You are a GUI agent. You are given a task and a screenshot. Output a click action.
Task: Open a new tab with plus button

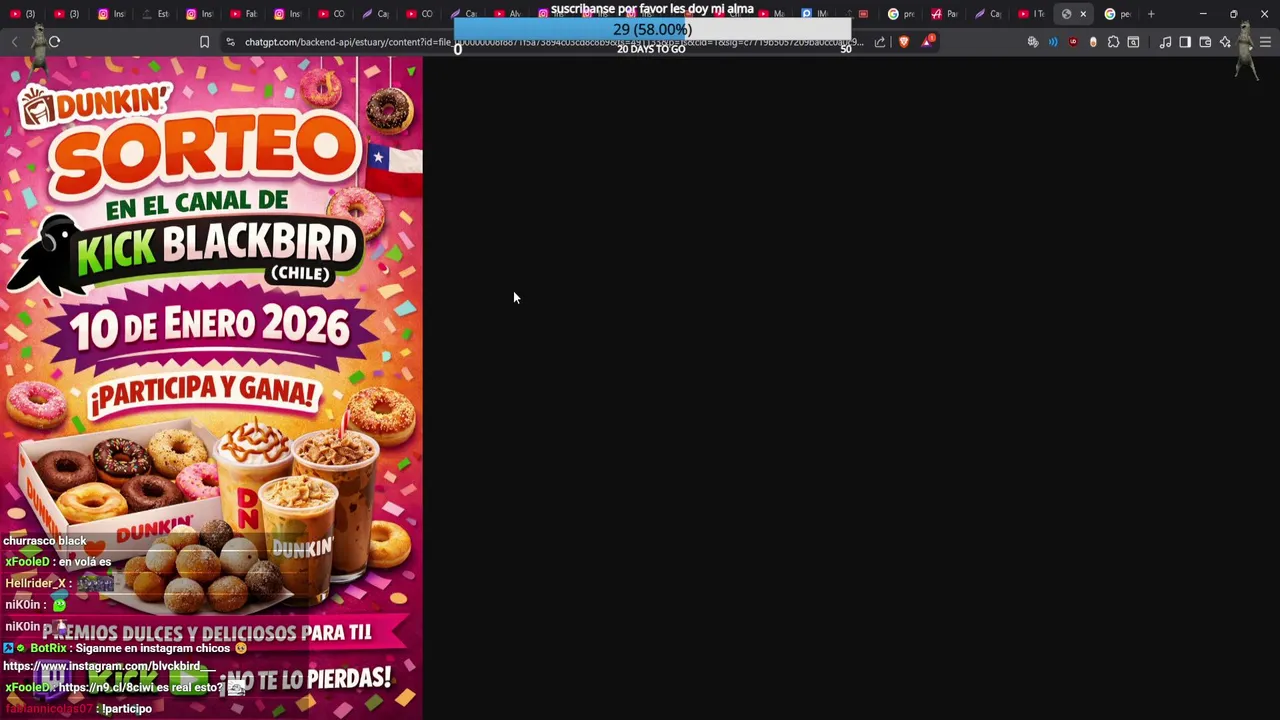1151,14
